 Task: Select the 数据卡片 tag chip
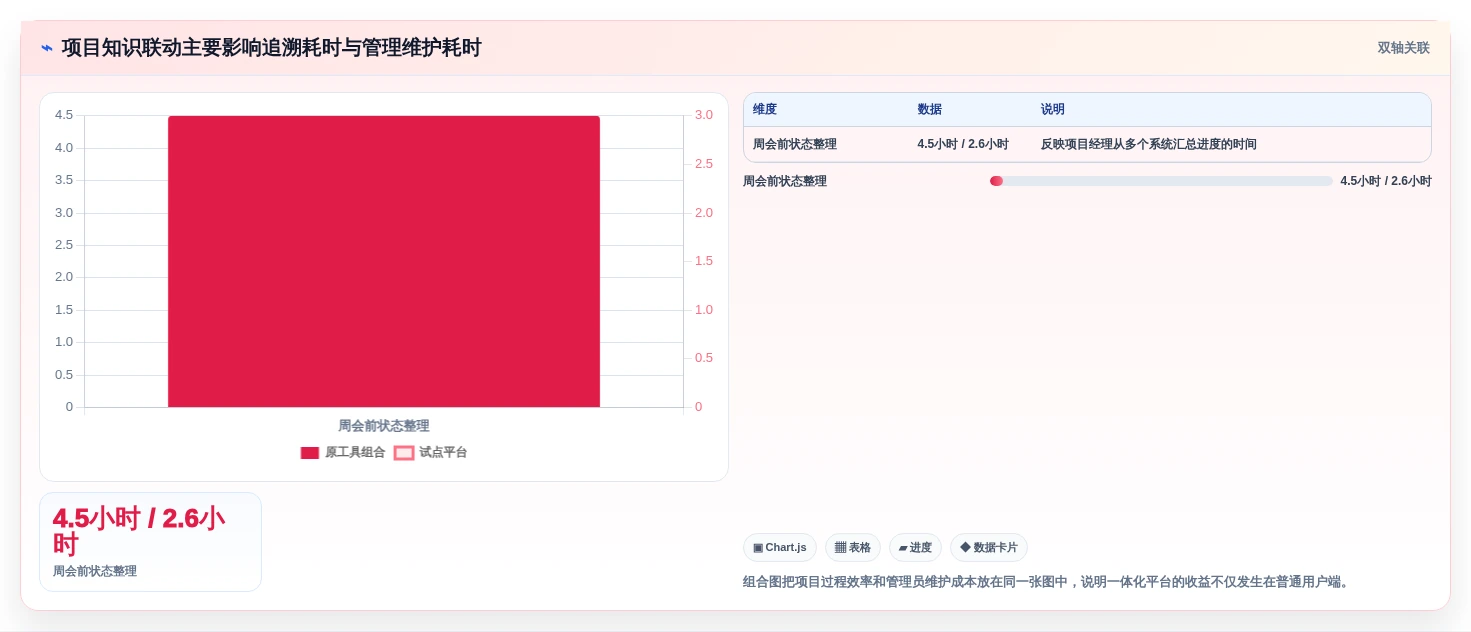(989, 547)
